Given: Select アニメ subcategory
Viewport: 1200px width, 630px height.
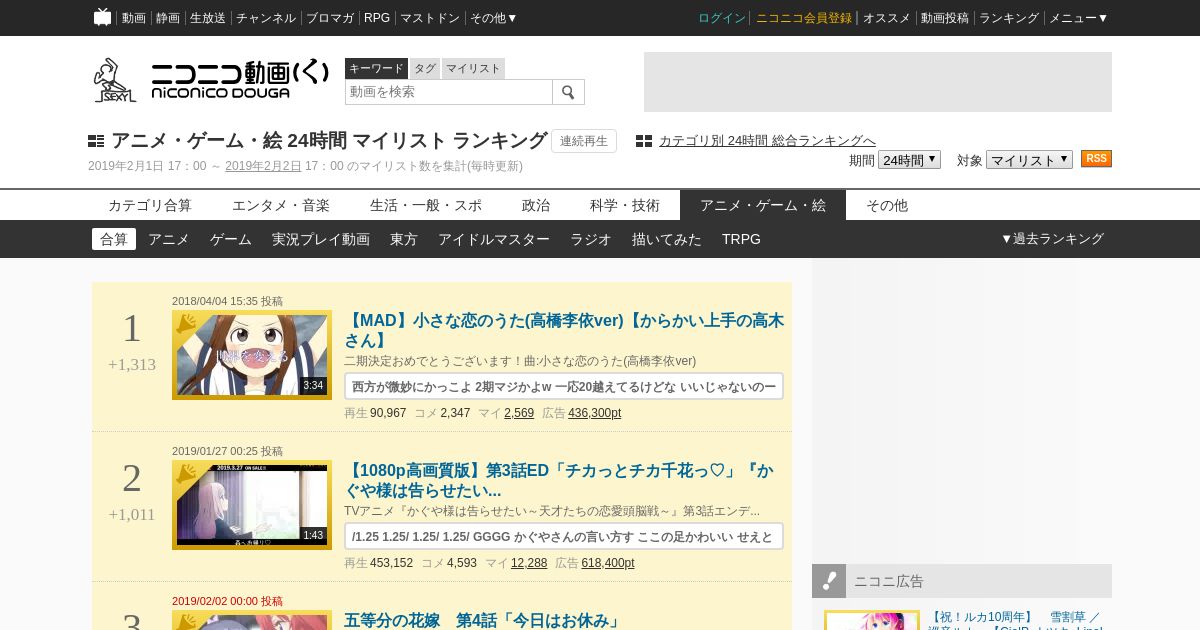Looking at the screenshot, I should (169, 239).
